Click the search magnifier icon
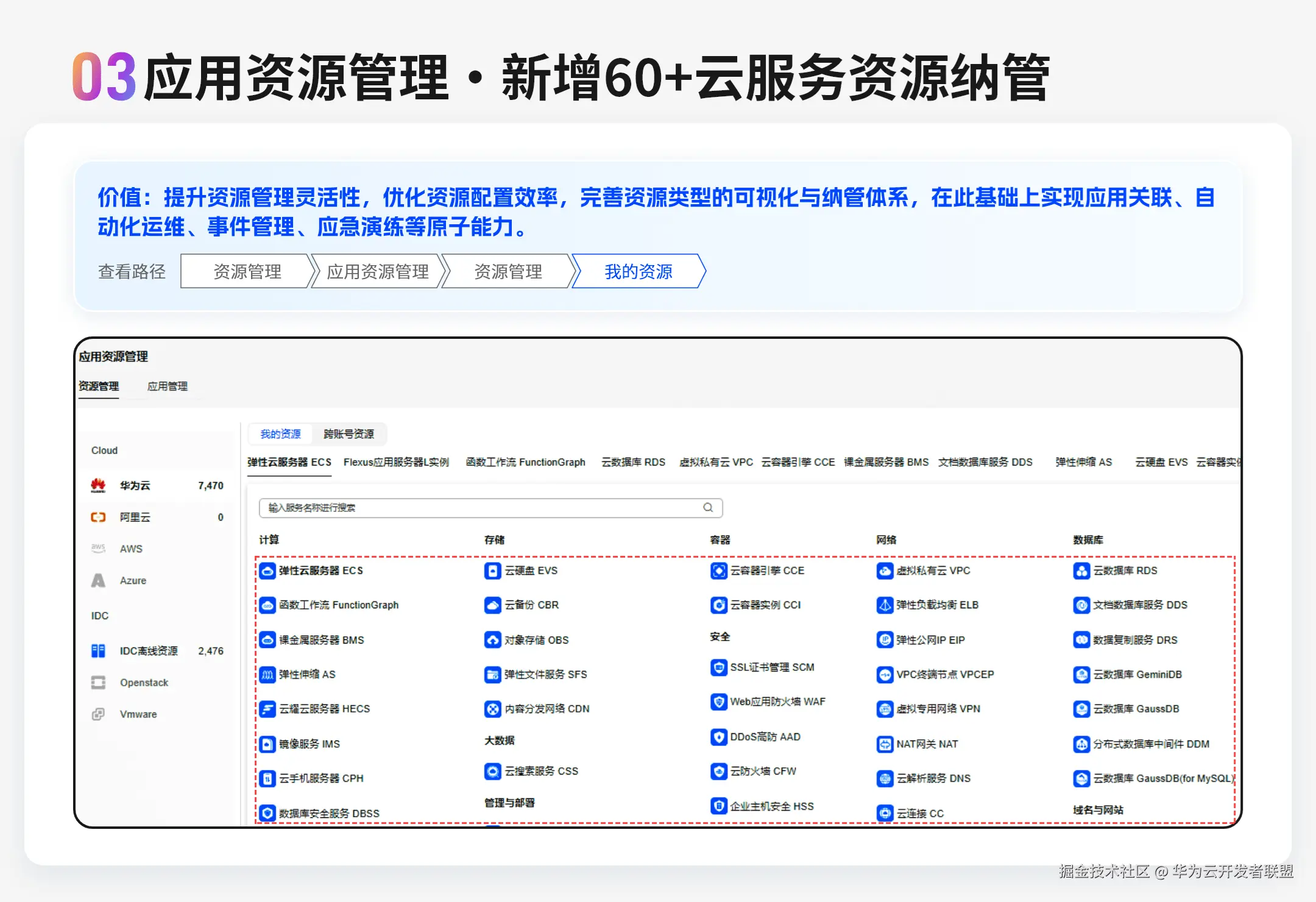 (708, 508)
